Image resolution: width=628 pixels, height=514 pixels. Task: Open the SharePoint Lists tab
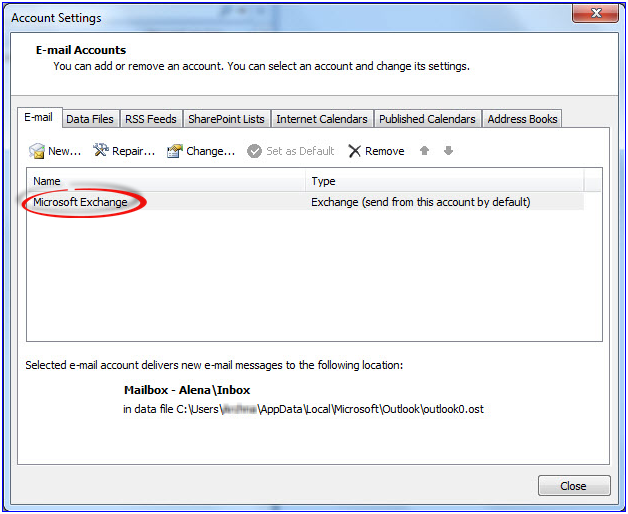coord(227,119)
